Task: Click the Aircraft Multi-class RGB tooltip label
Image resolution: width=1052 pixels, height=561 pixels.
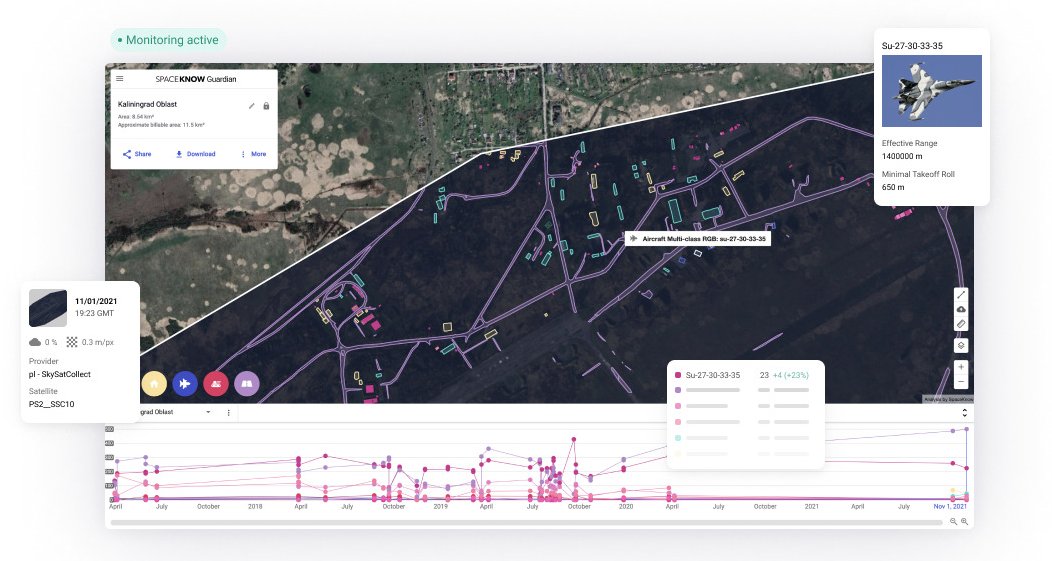Action: (698, 238)
